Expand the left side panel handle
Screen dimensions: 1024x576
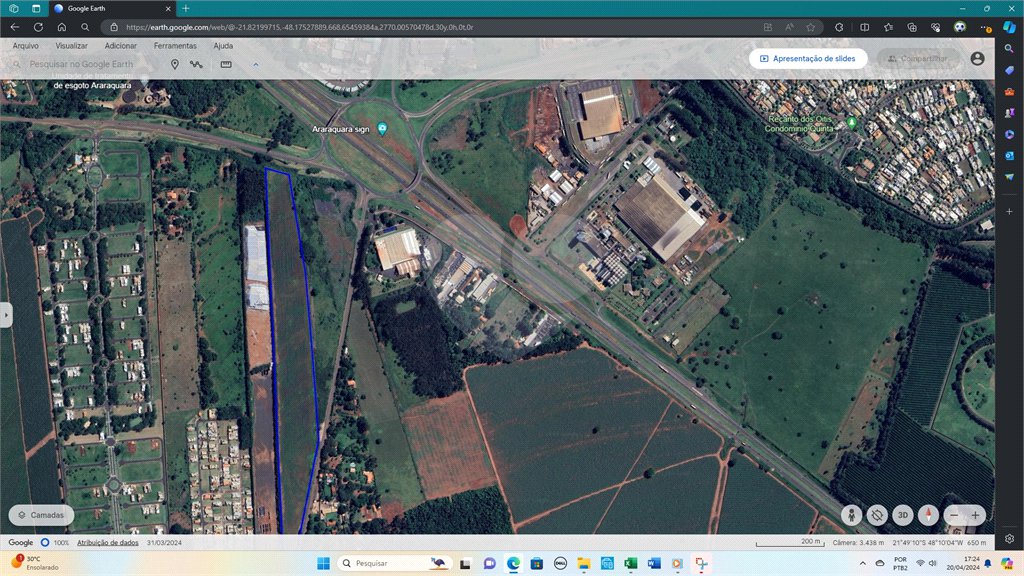click(6, 315)
